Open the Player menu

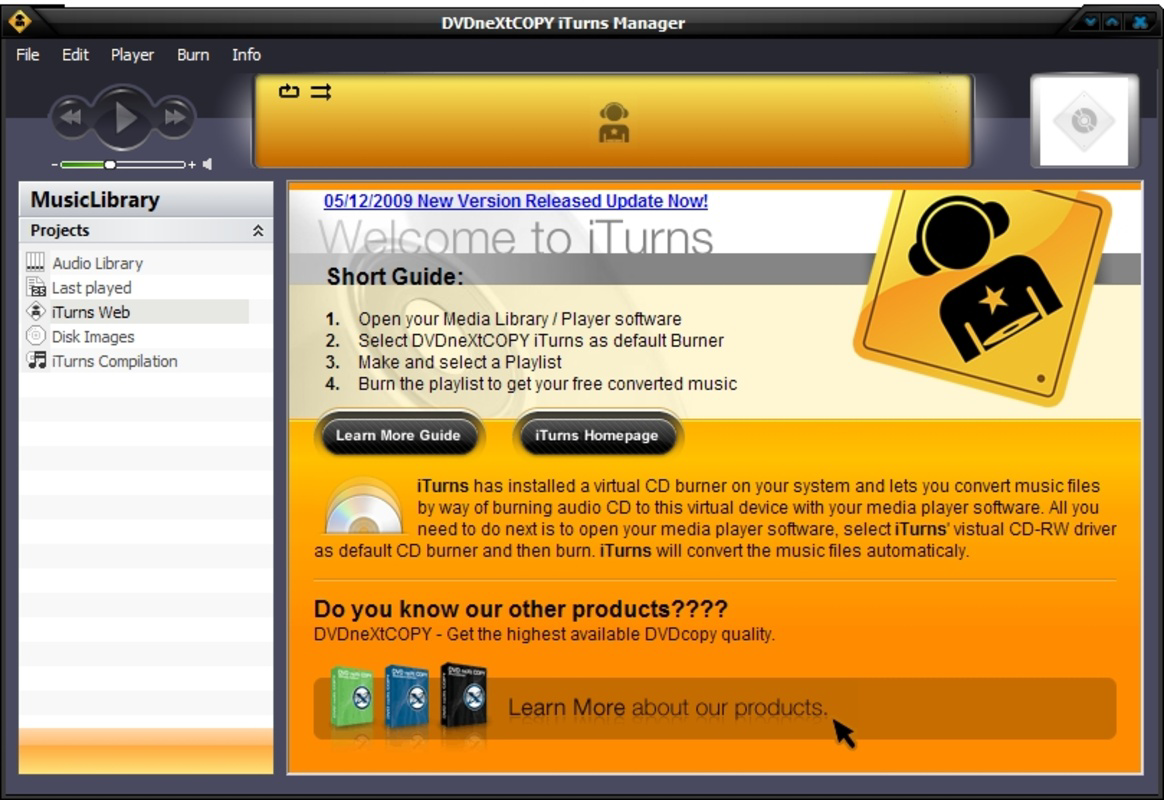coord(132,55)
